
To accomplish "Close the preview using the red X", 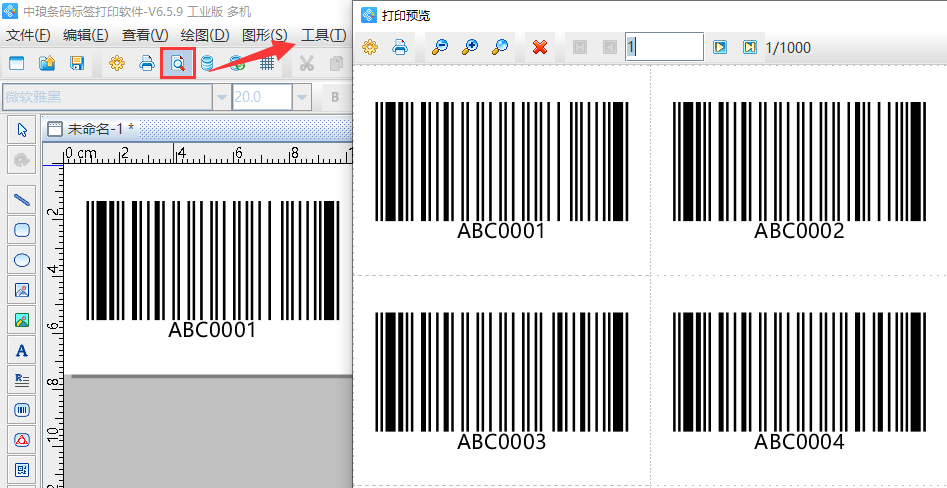I will coord(540,47).
